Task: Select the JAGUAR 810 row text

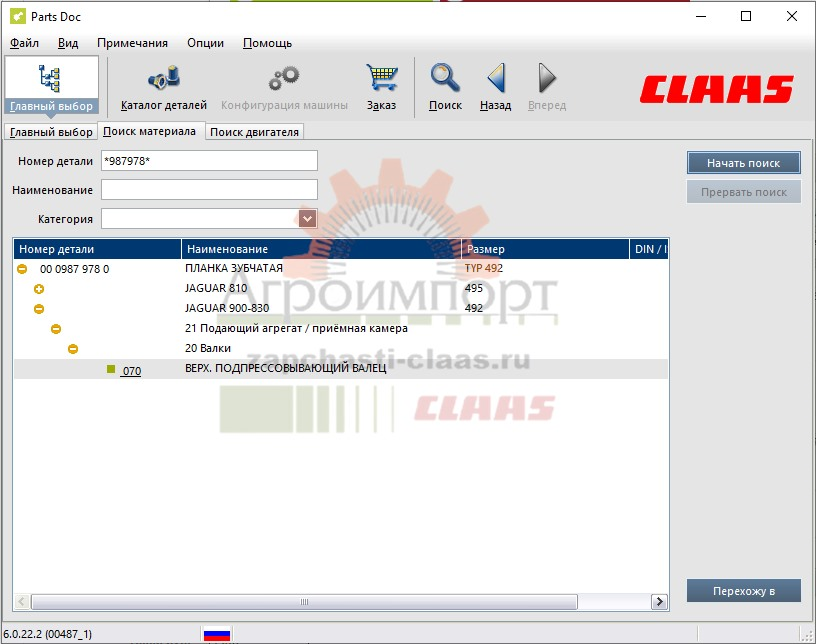Action: pos(216,288)
